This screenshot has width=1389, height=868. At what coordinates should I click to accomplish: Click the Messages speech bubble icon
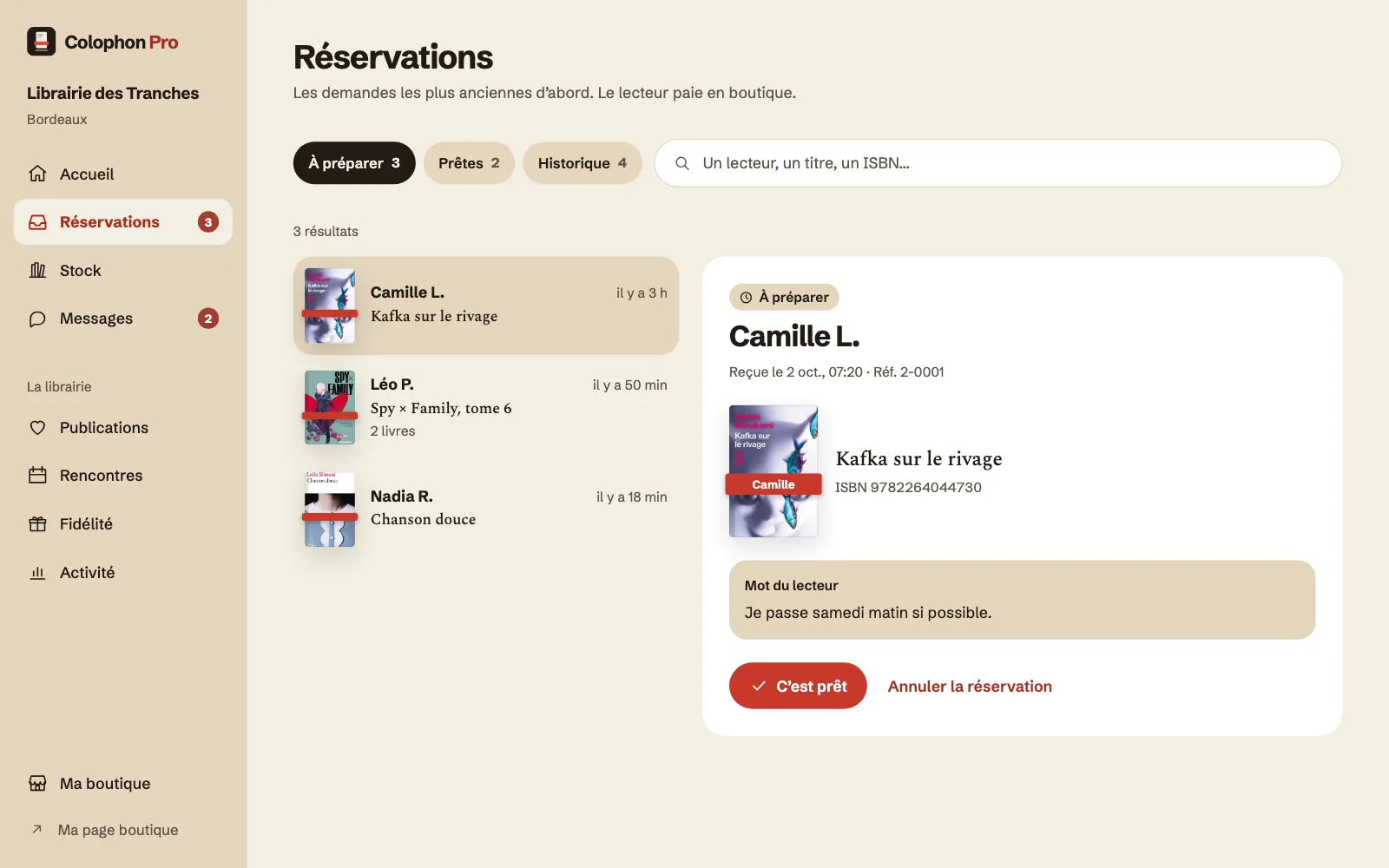coord(37,319)
